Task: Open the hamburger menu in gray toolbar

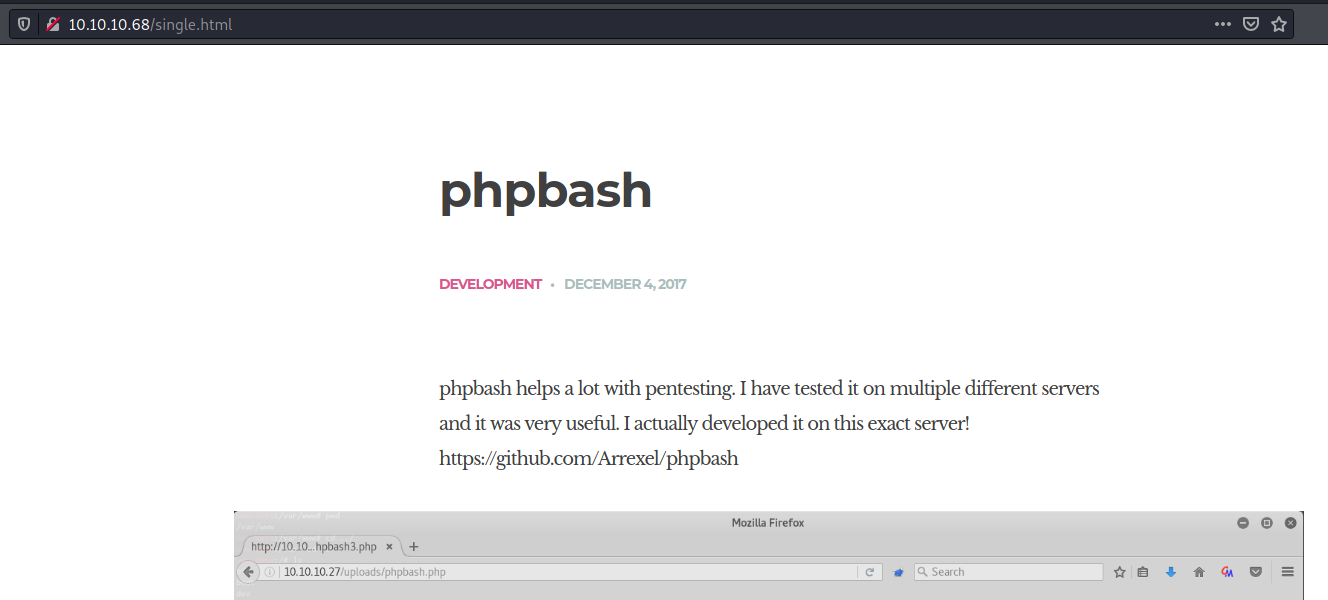Action: pyautogui.click(x=1288, y=572)
